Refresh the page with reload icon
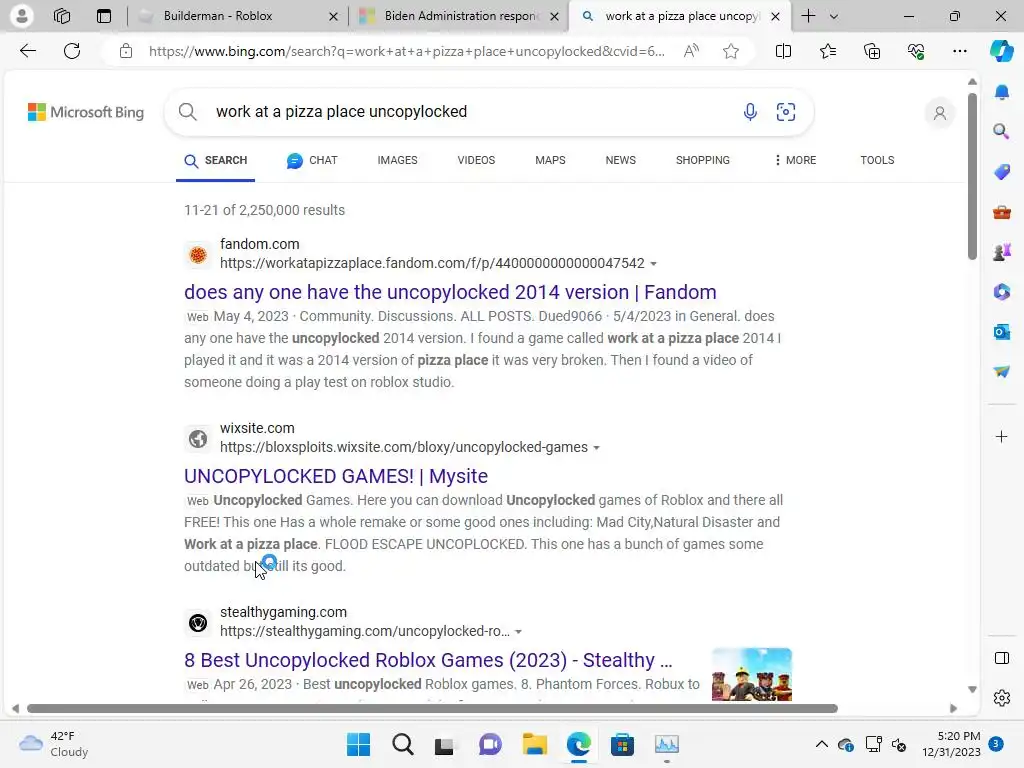 click(x=72, y=51)
